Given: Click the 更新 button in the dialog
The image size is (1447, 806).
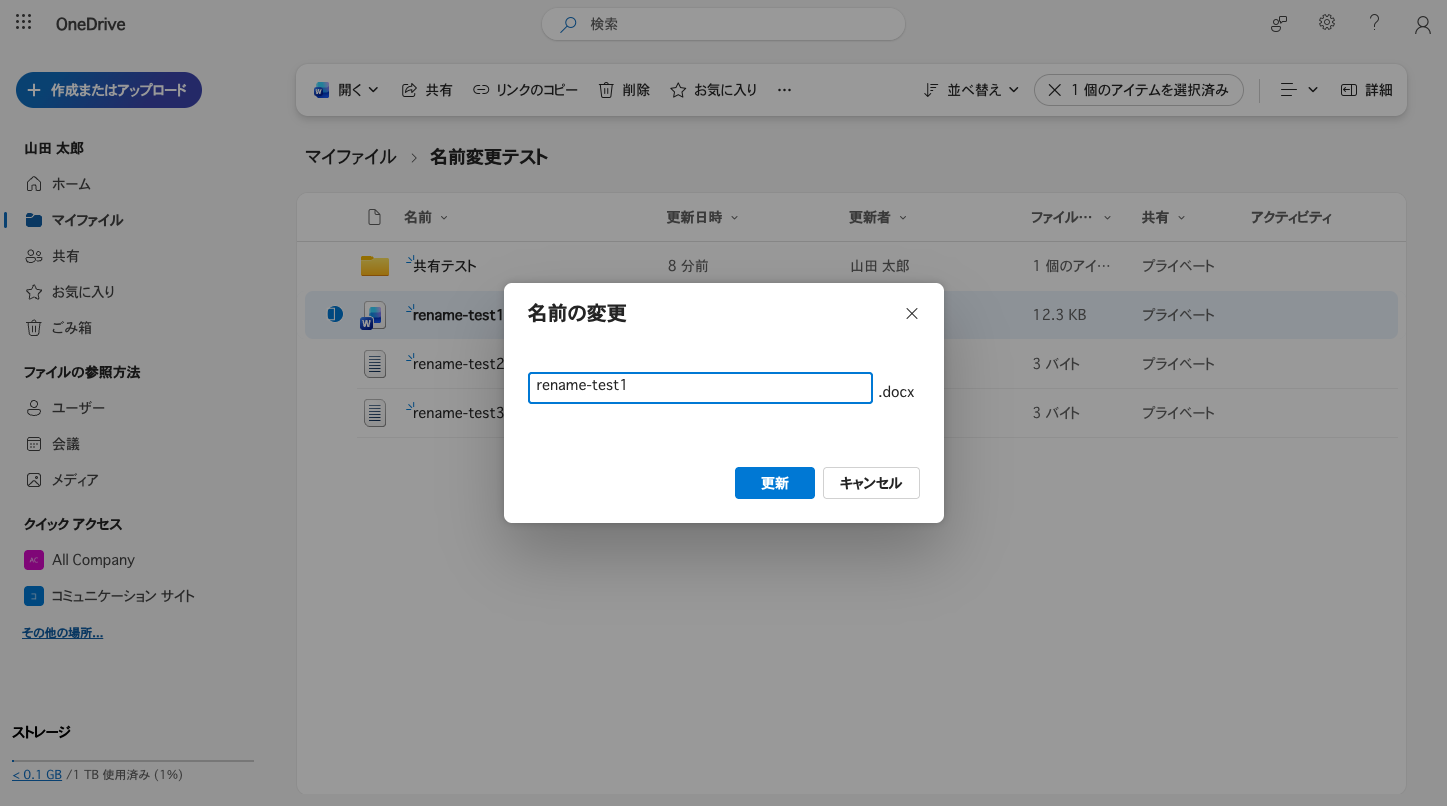Looking at the screenshot, I should (x=775, y=483).
